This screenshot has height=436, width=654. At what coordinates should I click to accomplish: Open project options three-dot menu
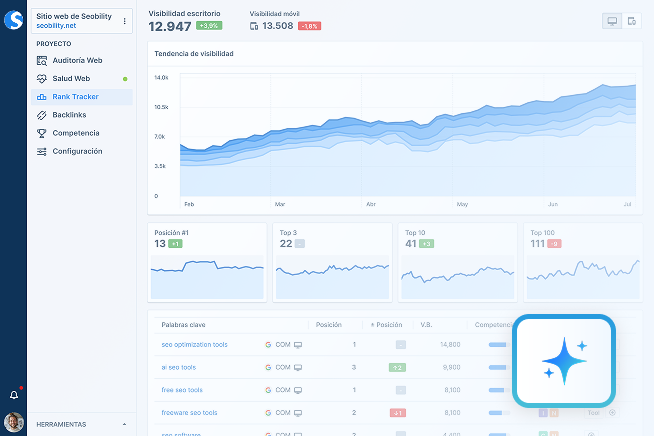pos(124,21)
